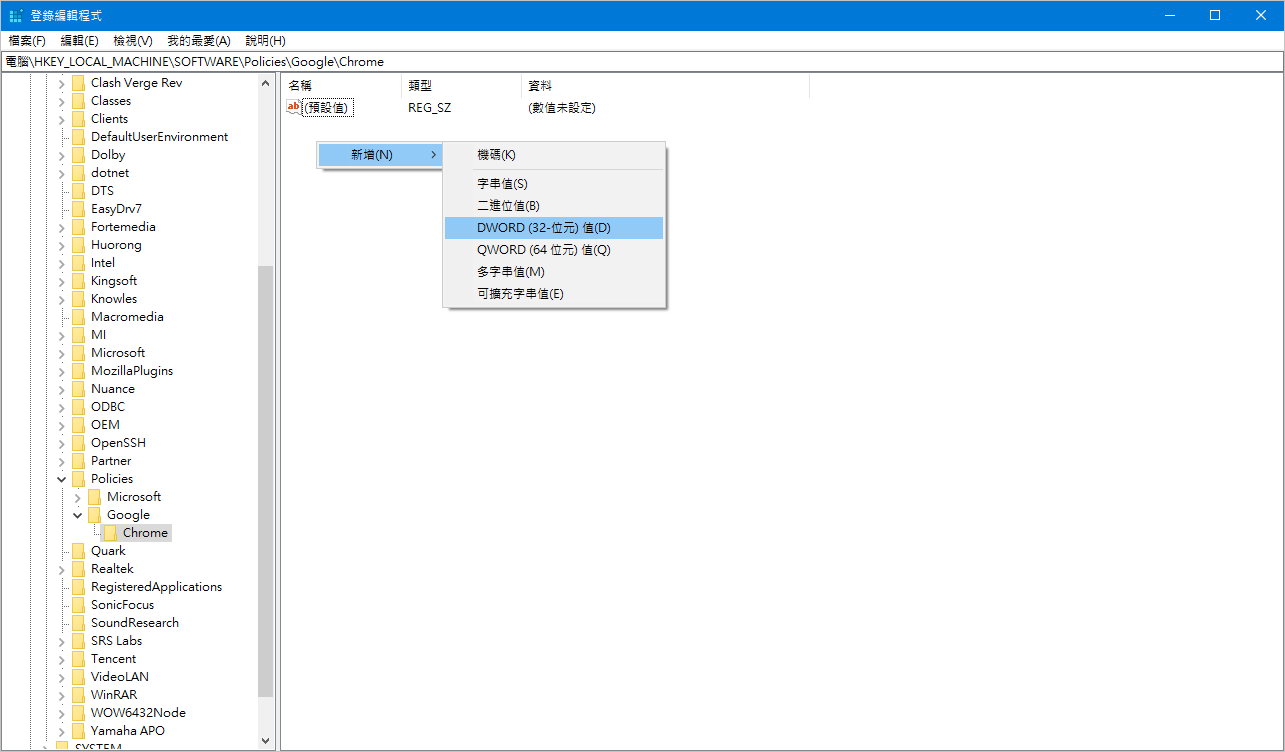This screenshot has height=752, width=1285.
Task: Expand the Microsoft node under Policies
Action: tap(78, 497)
